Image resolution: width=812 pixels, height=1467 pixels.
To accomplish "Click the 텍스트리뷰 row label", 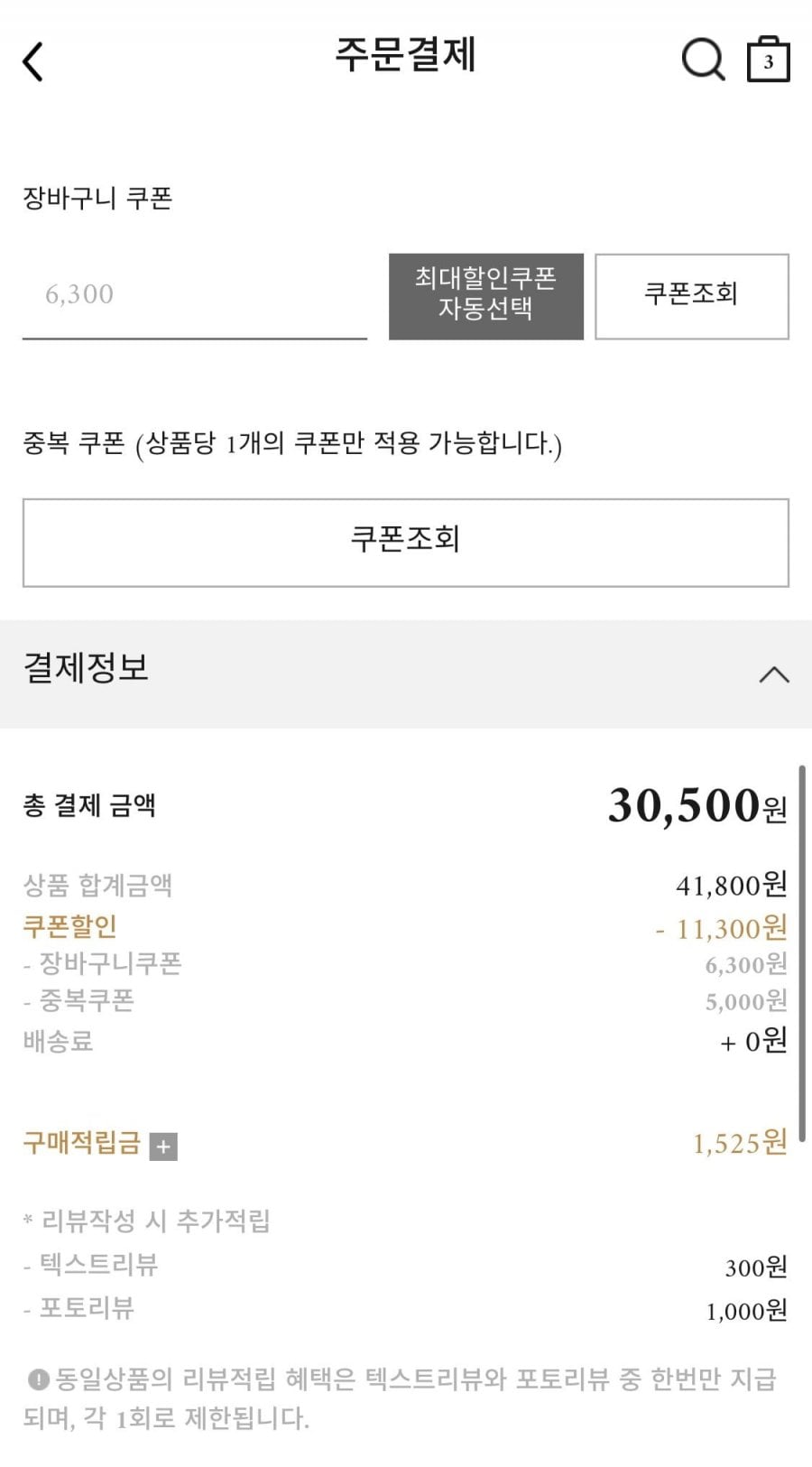I will pos(97,1265).
